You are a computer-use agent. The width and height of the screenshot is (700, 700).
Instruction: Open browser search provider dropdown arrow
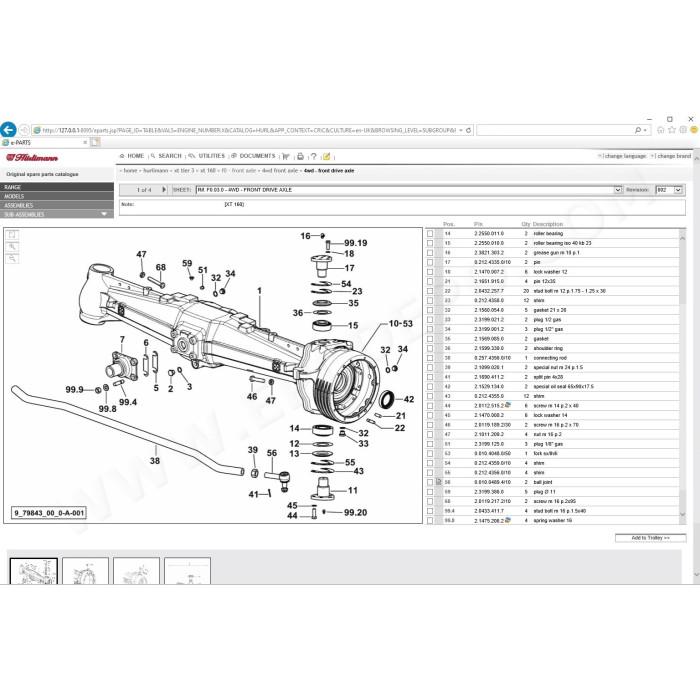(645, 130)
